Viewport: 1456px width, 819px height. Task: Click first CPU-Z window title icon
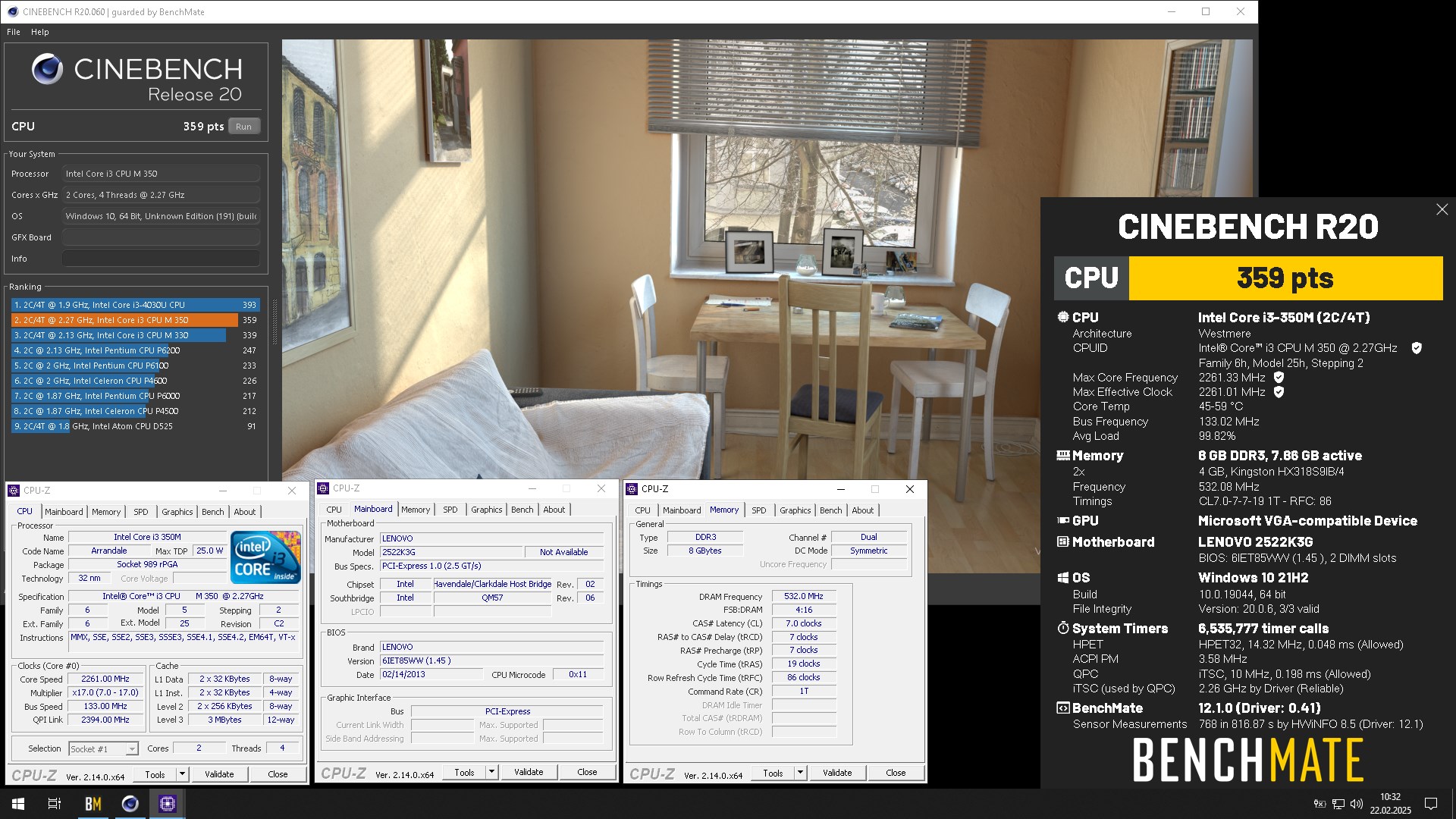(x=14, y=491)
